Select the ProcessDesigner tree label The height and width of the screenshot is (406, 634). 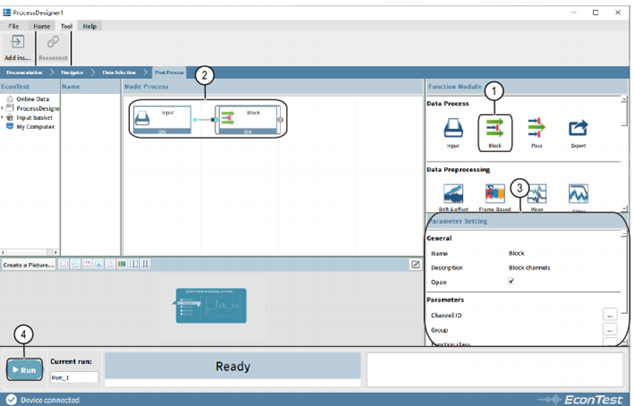point(38,108)
